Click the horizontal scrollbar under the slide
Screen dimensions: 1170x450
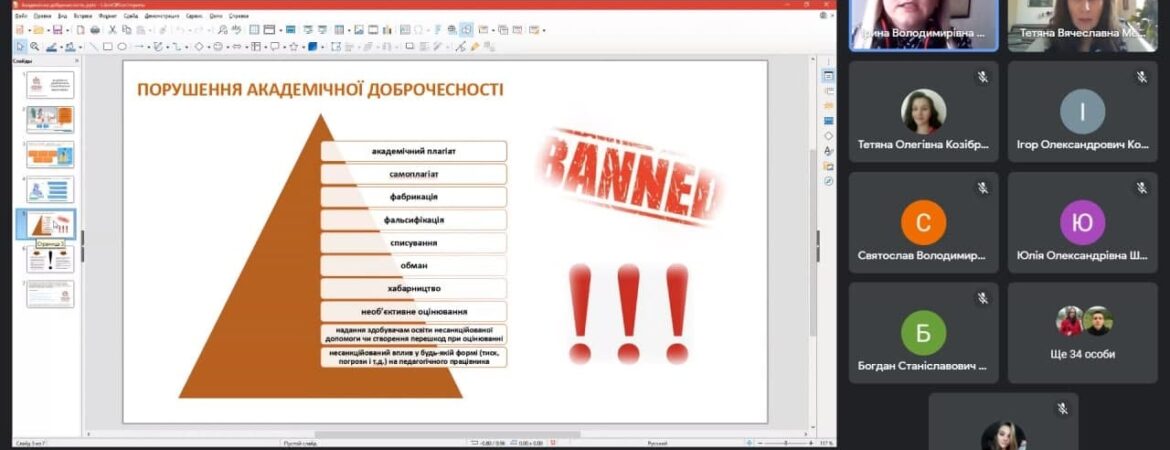(448, 434)
